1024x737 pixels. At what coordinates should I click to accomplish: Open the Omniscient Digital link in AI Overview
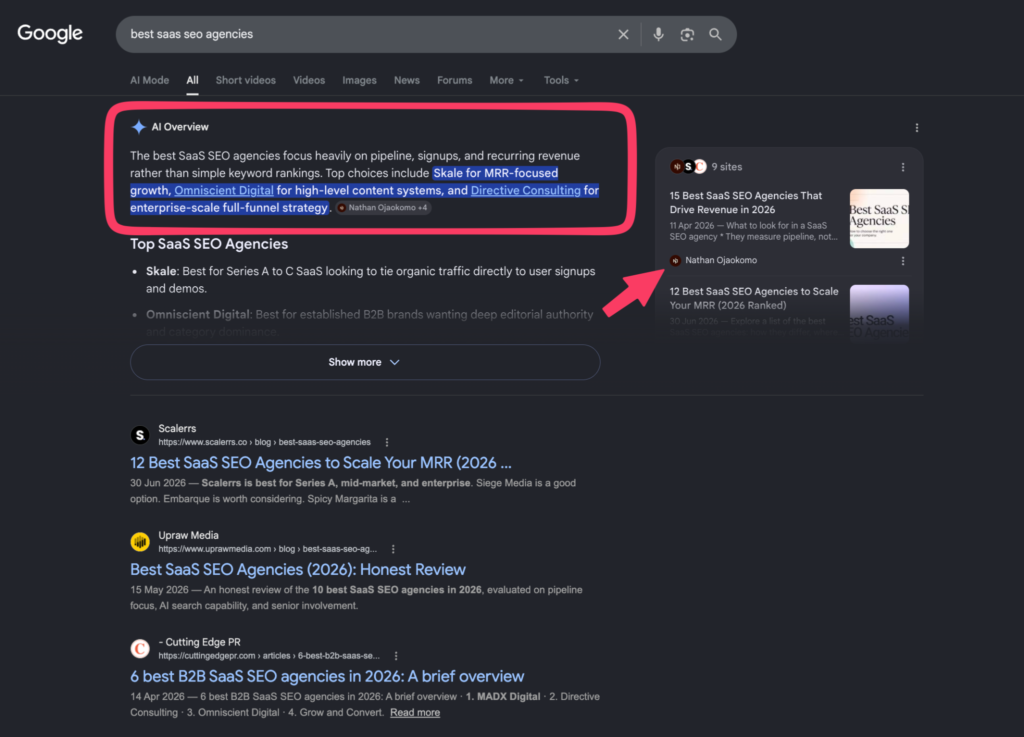[224, 191]
